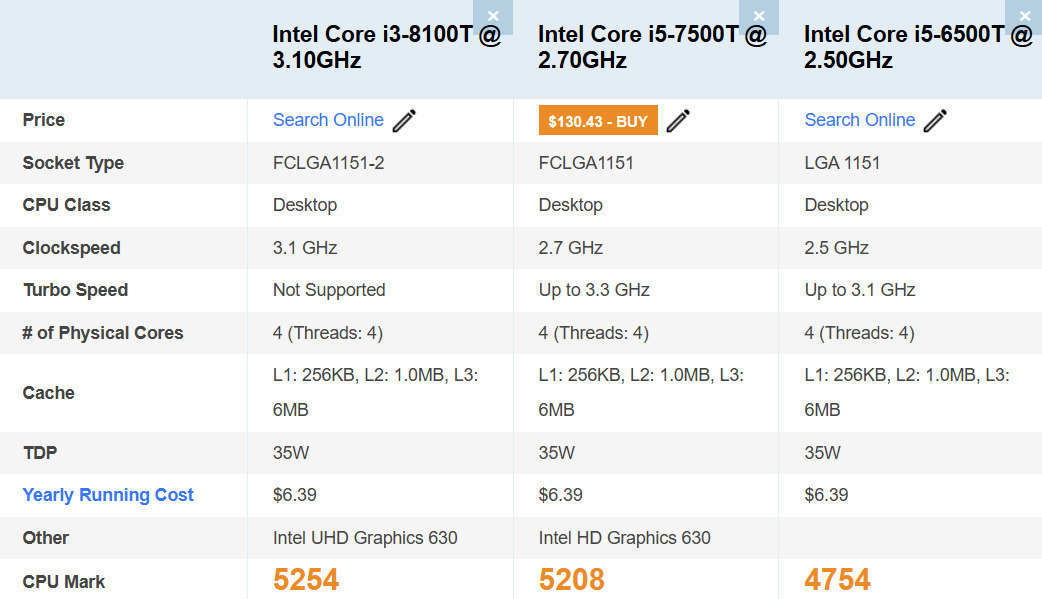Open Search Online link for the i3-8100T
Image resolution: width=1042 pixels, height=599 pixels.
click(328, 120)
